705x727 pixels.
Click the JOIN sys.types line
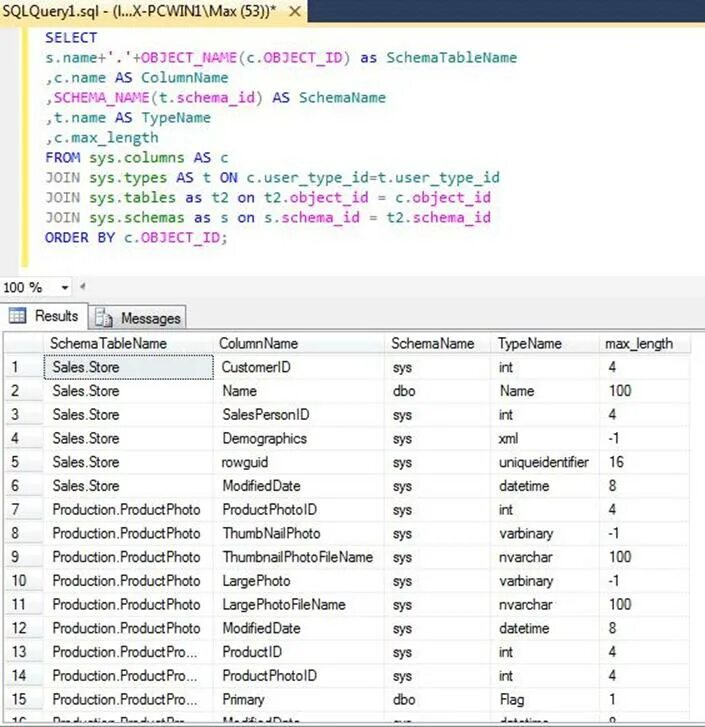pos(273,178)
